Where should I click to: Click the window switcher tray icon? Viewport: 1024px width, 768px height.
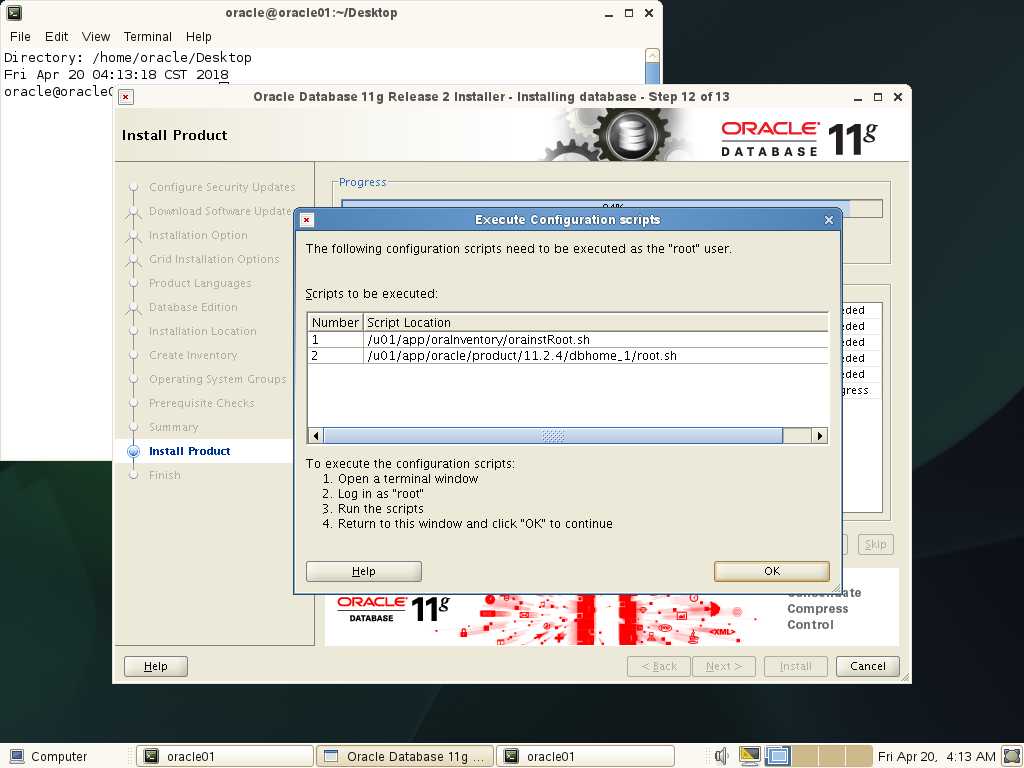click(778, 756)
